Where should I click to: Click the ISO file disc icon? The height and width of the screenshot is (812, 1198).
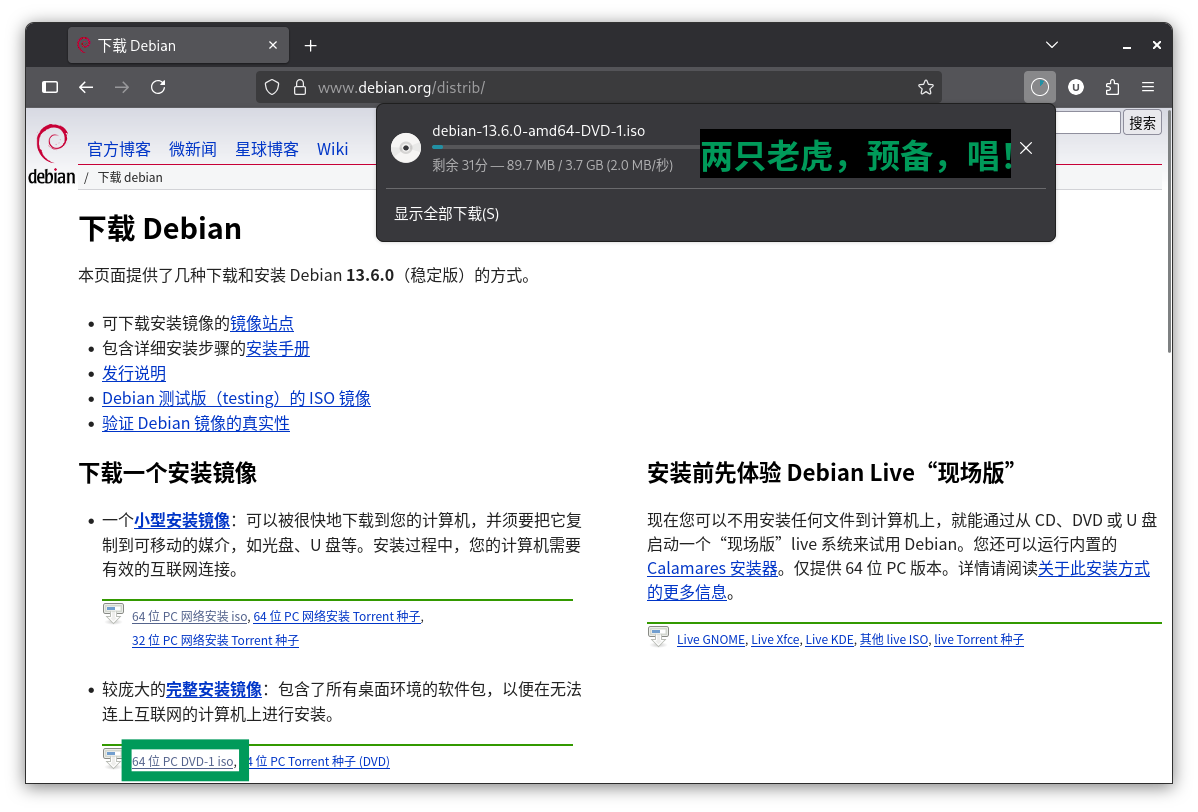pos(406,147)
